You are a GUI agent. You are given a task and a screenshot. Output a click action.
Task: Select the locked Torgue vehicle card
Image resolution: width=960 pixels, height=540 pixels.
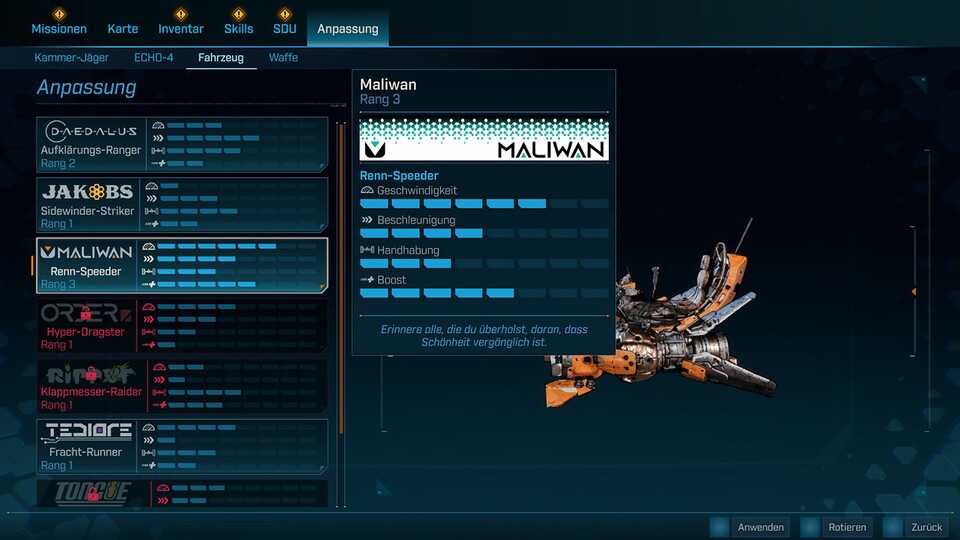pyautogui.click(x=182, y=493)
